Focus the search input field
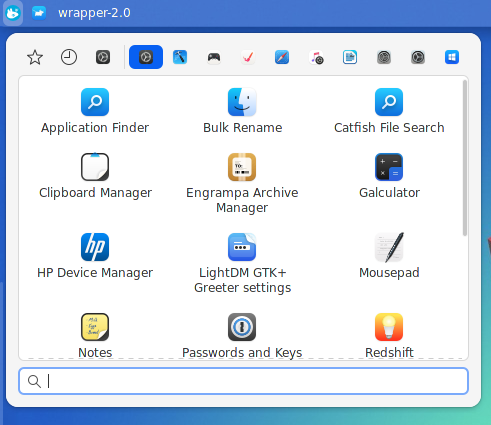This screenshot has height=425, width=491. 244,381
